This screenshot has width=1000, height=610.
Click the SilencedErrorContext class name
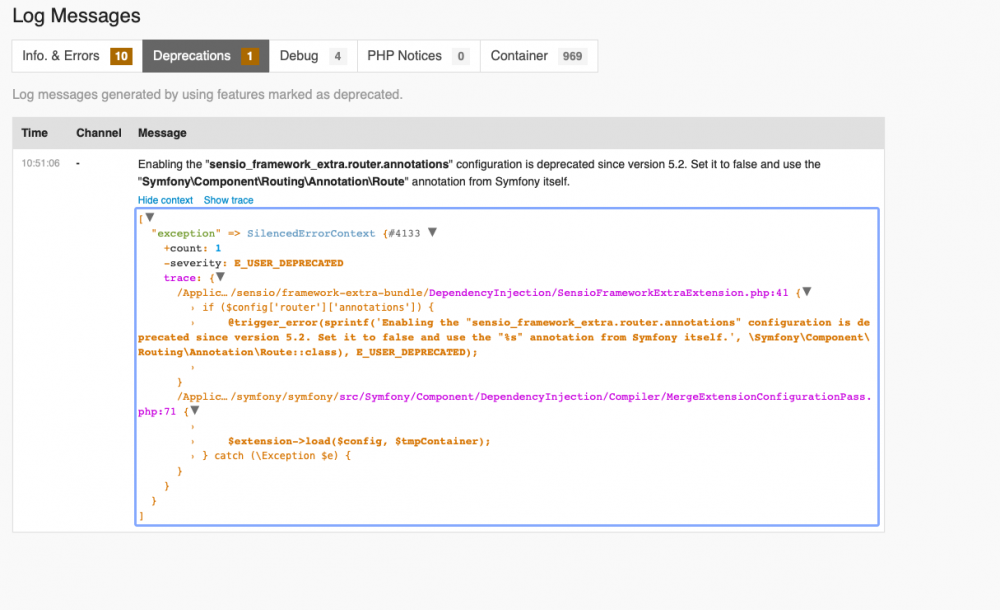click(309, 233)
